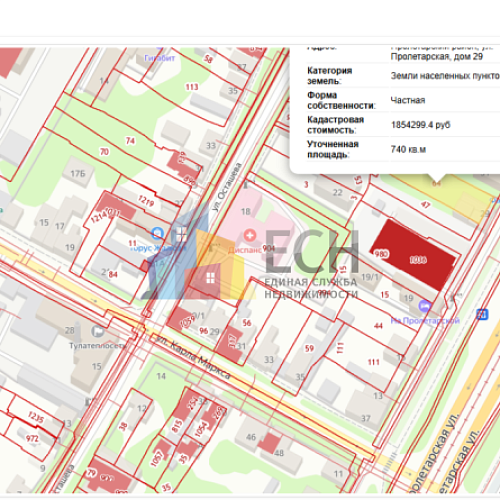Select parcel number 96

[203, 331]
